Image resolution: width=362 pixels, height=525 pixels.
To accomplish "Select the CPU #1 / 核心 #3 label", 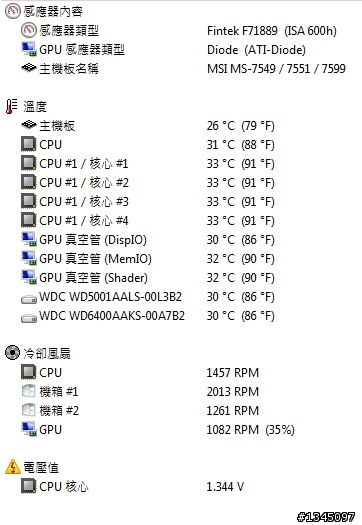I will click(x=84, y=202).
